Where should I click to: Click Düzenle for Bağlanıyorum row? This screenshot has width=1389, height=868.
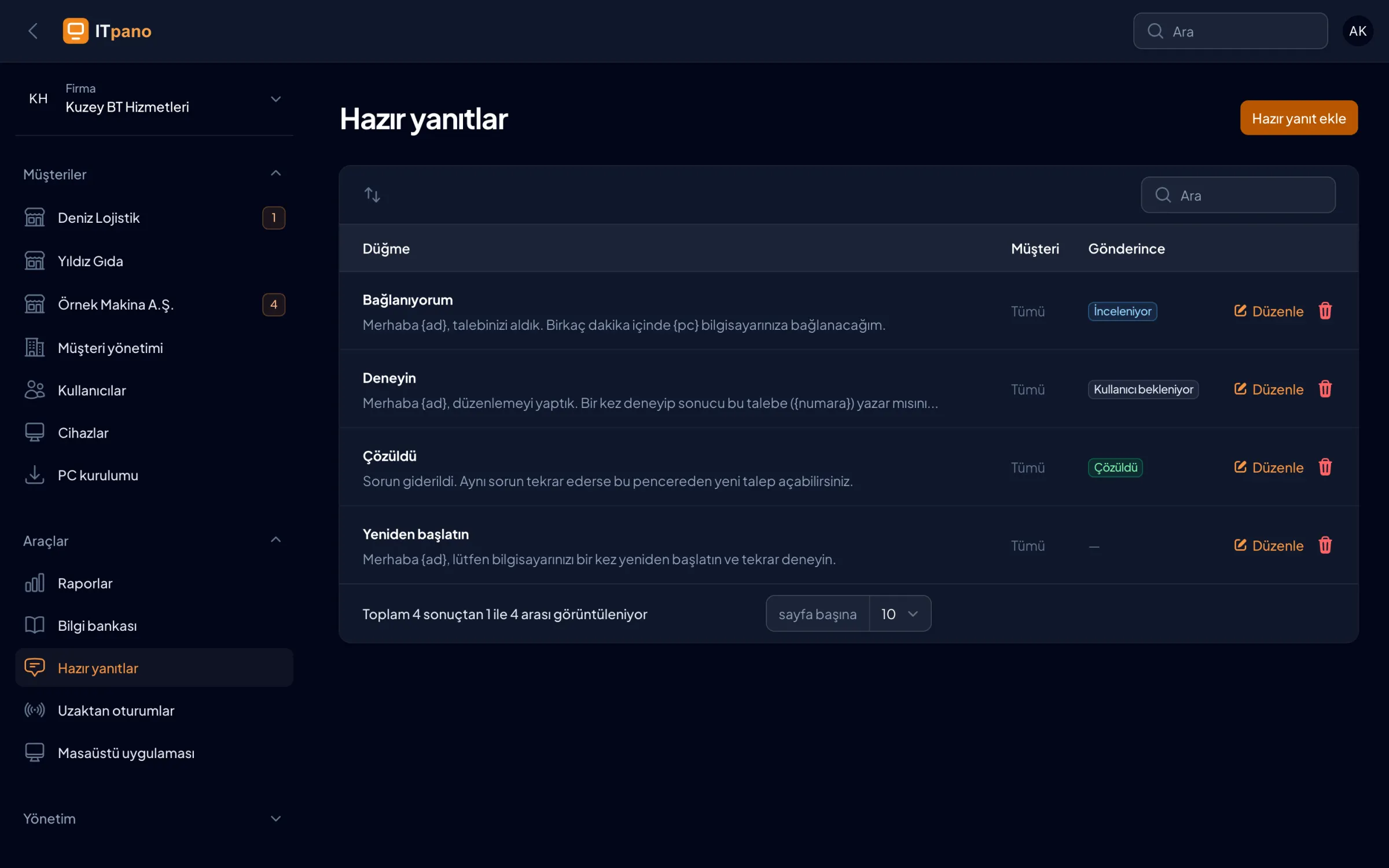coord(1269,311)
